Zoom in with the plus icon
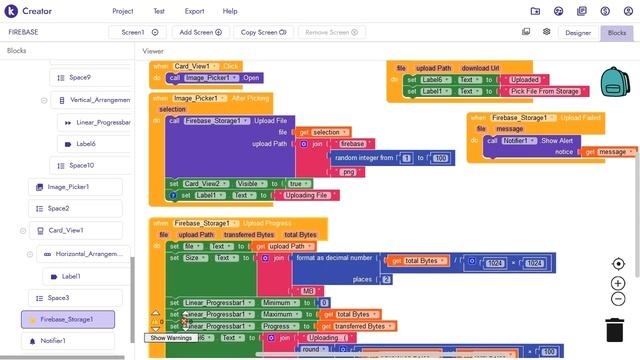Image resolution: width=640 pixels, height=360 pixels. click(618, 283)
